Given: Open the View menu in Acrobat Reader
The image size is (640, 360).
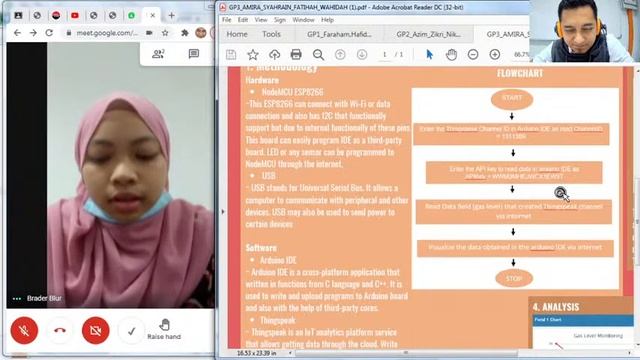Looking at the screenshot, I should tap(261, 20).
